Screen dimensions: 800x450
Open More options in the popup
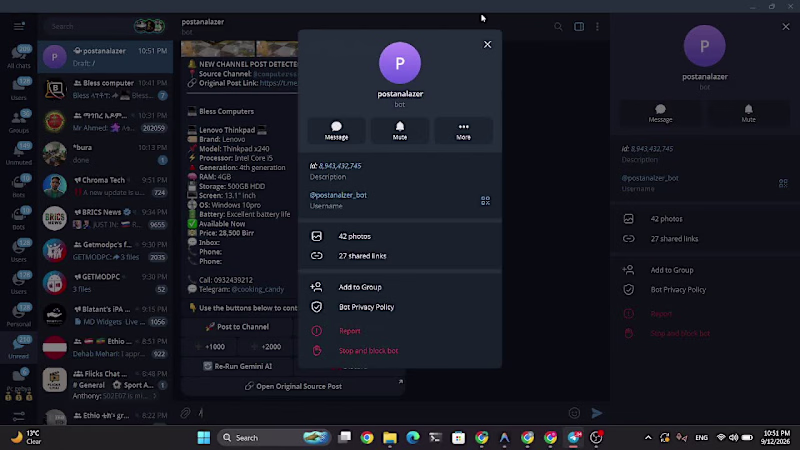coord(463,131)
